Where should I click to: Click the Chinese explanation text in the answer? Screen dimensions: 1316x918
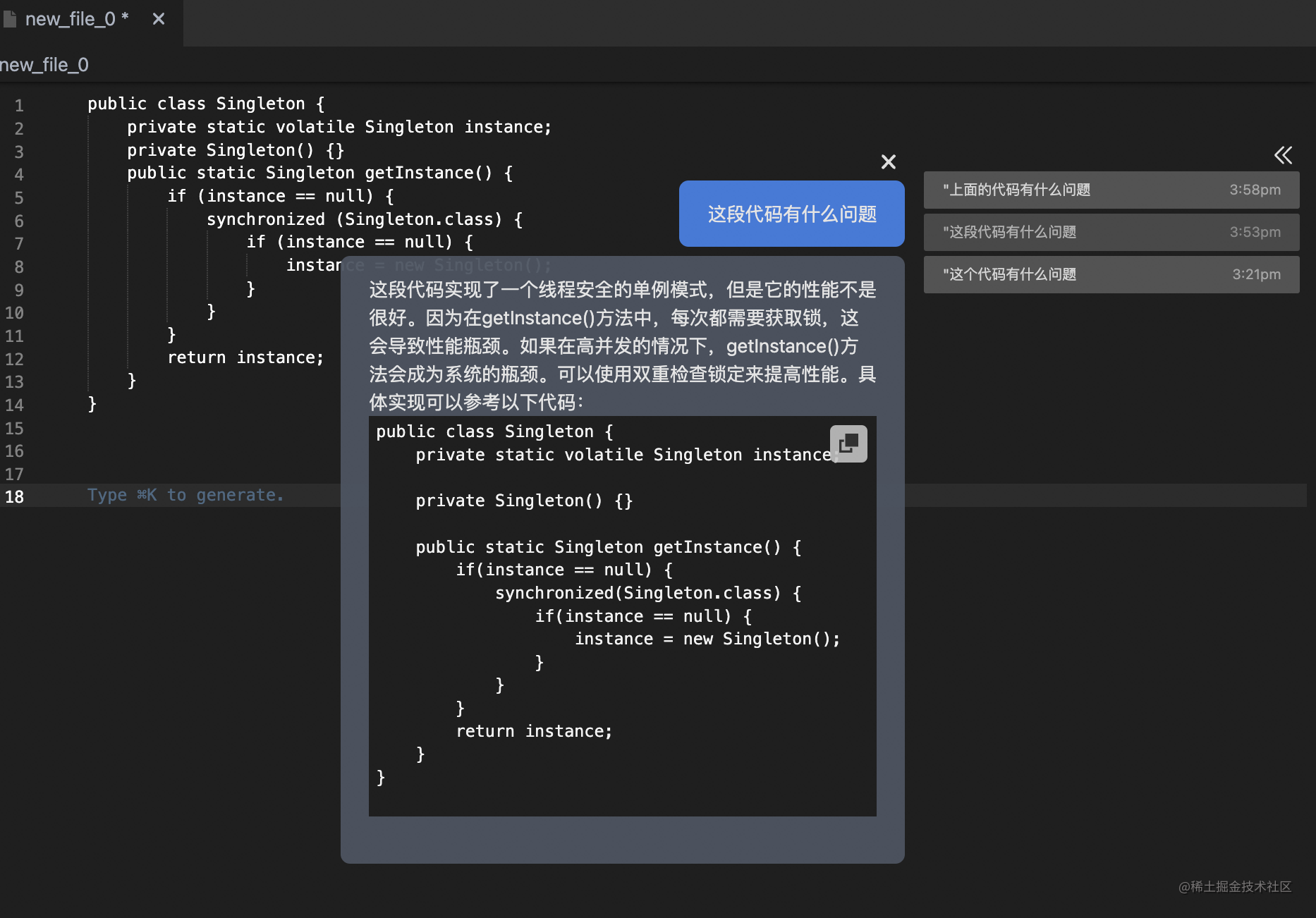622,345
